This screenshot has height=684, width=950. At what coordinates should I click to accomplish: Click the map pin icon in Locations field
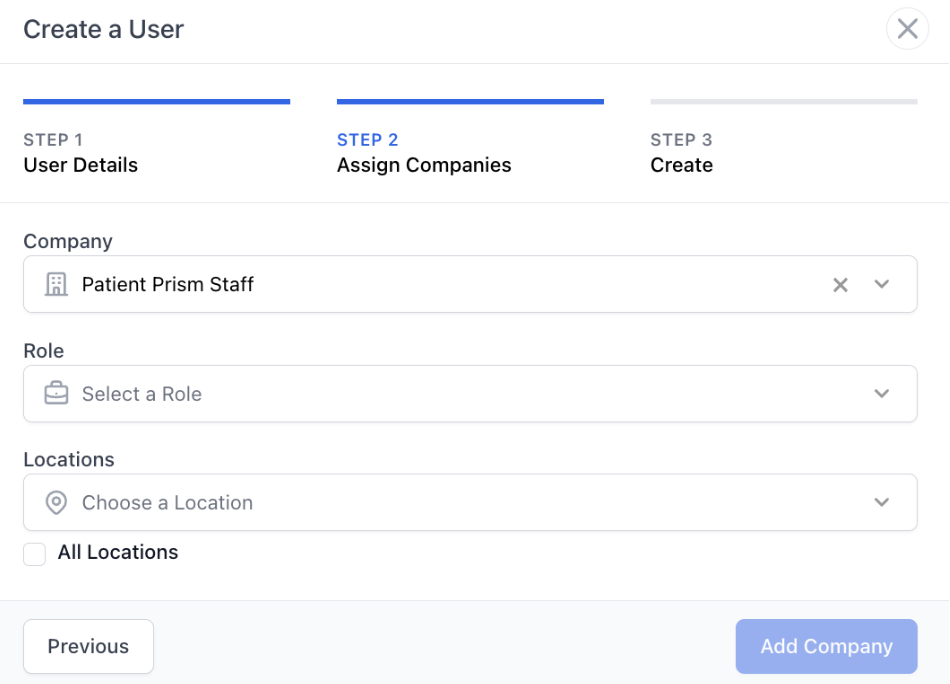coord(56,502)
